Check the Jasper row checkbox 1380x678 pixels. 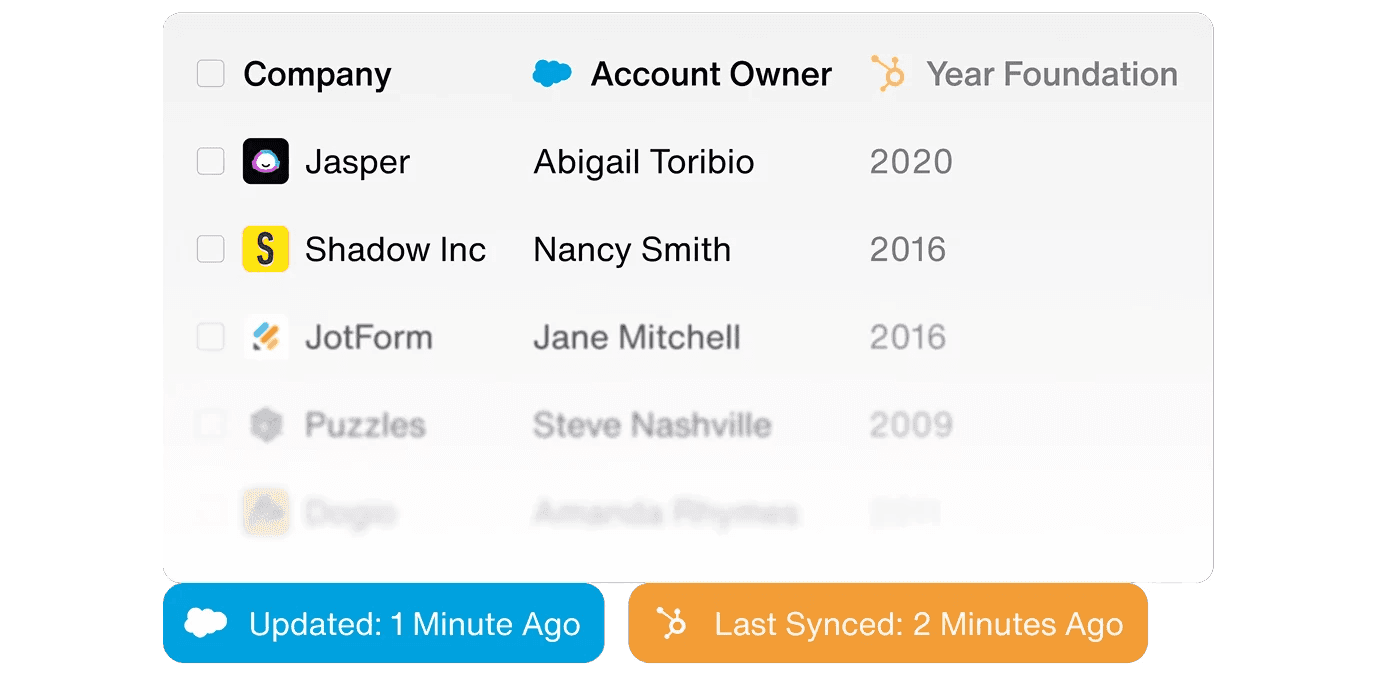(x=210, y=161)
